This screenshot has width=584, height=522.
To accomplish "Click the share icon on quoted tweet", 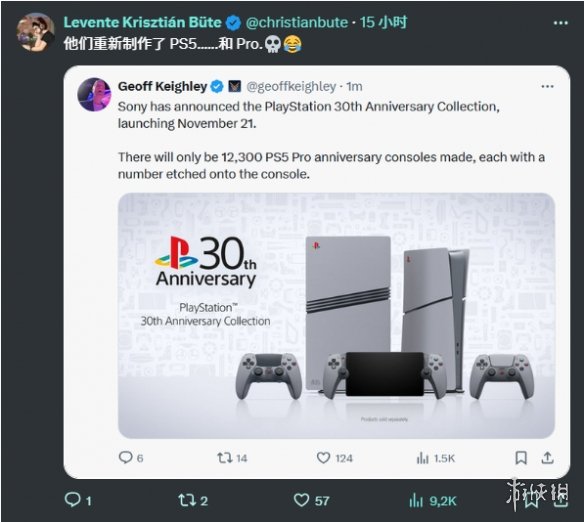I will pyautogui.click(x=547, y=458).
